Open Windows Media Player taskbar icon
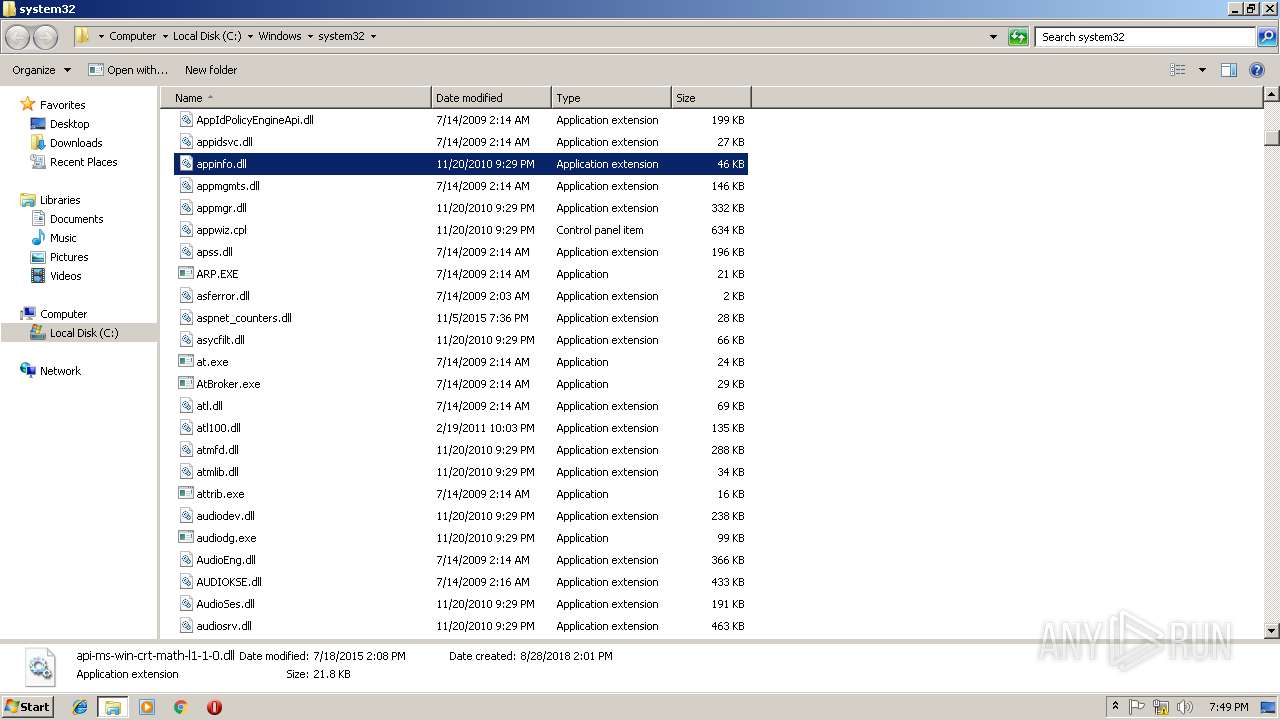This screenshot has height=720, width=1280. click(147, 707)
